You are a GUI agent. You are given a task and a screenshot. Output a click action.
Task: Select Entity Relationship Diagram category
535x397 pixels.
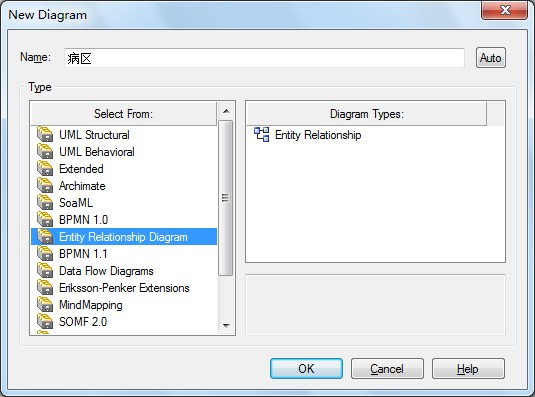point(124,237)
